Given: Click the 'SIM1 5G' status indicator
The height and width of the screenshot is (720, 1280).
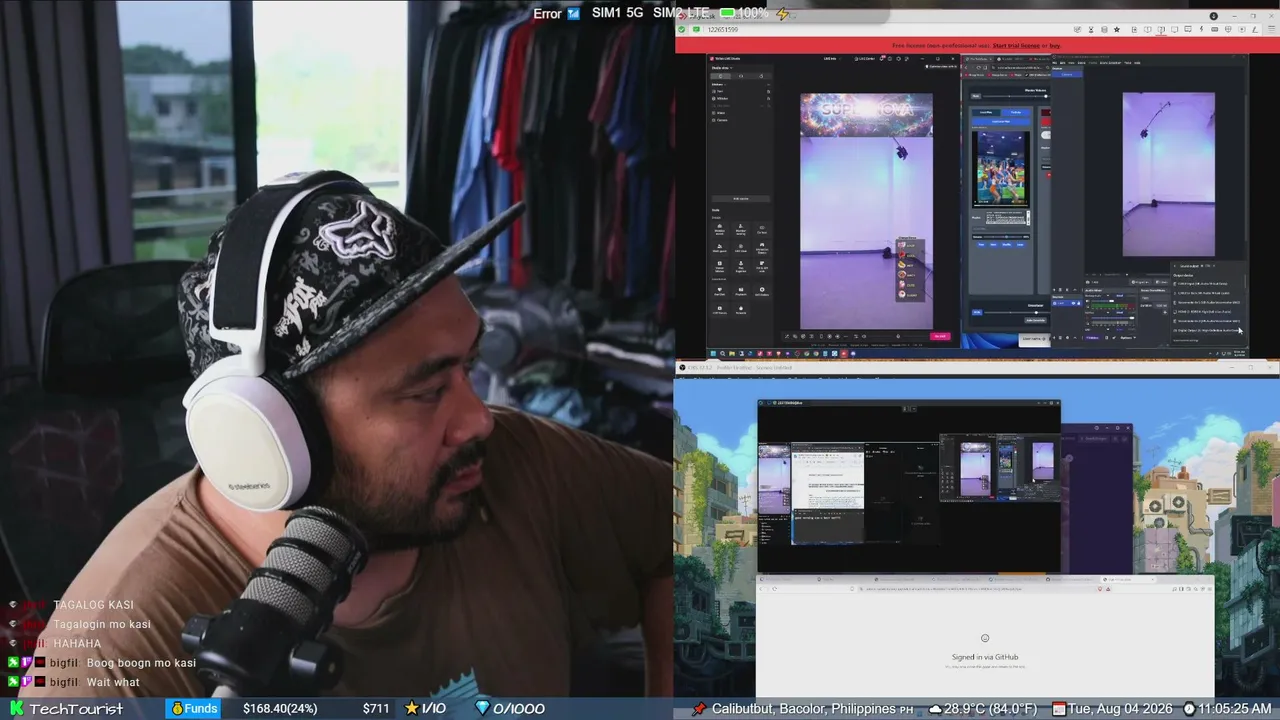Looking at the screenshot, I should [x=618, y=13].
